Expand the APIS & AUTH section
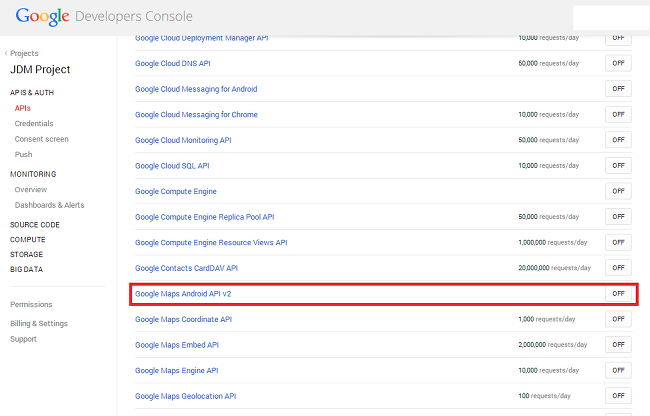 [x=32, y=92]
